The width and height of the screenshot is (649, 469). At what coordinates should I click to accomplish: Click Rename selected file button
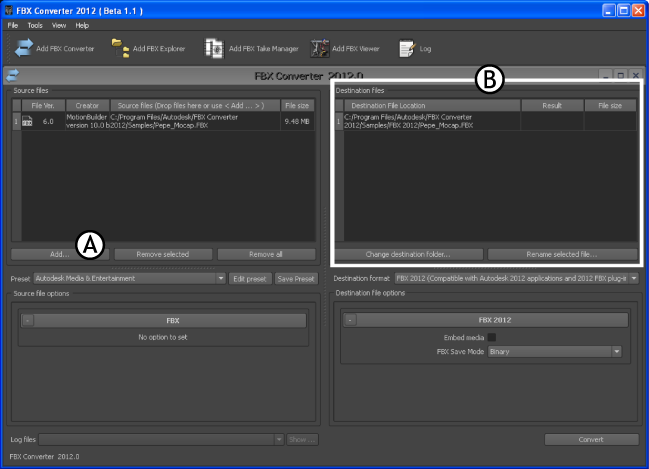point(562,254)
